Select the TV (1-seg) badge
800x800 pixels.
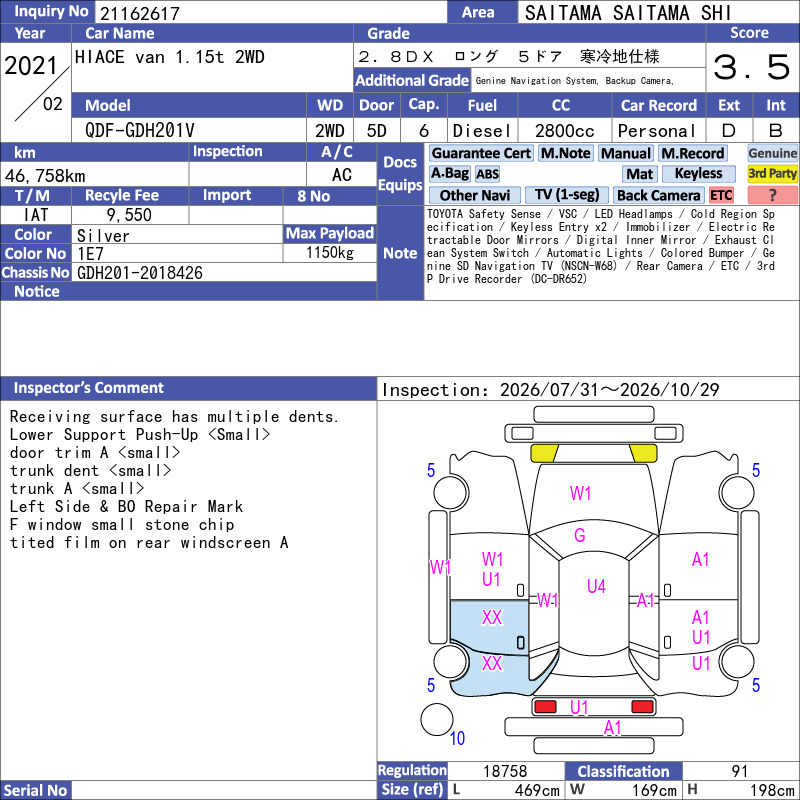coord(566,195)
